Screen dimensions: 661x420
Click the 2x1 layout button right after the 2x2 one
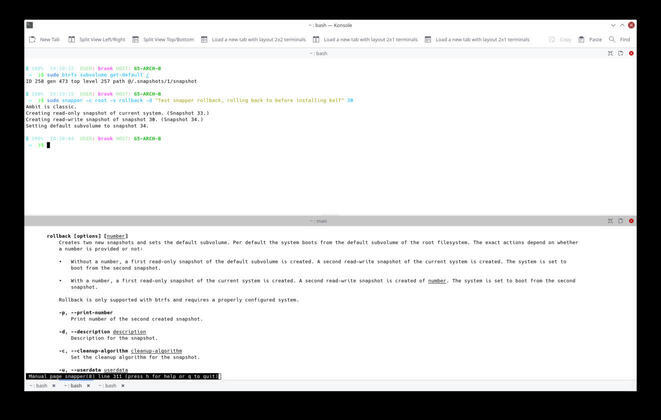click(x=365, y=39)
